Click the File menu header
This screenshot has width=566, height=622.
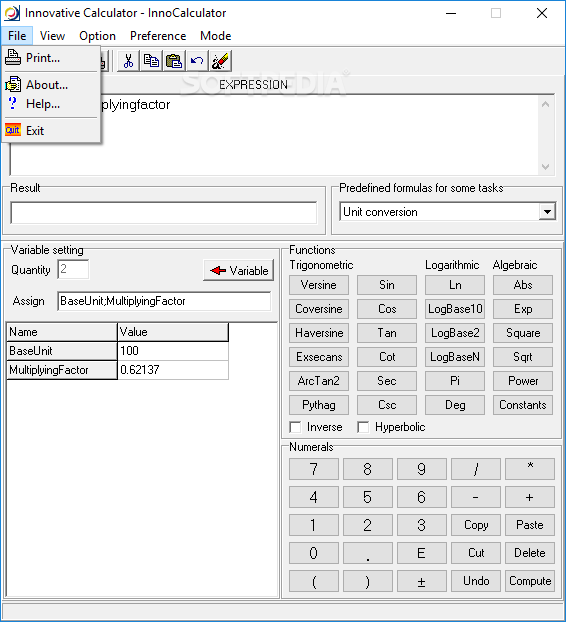point(17,36)
